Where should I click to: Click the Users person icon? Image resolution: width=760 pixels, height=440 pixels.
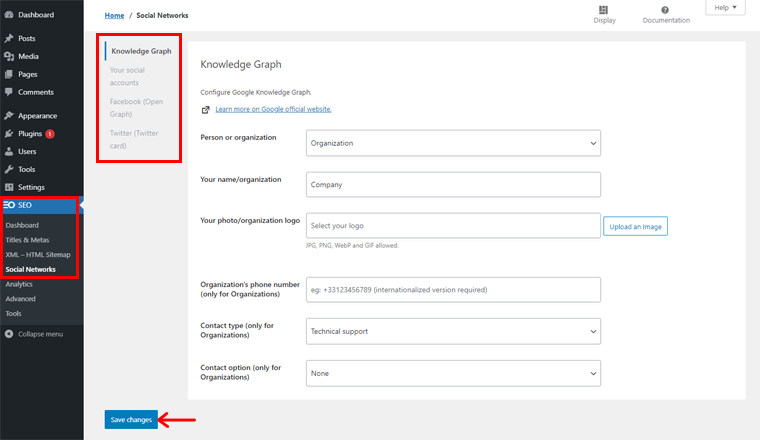pos(9,152)
